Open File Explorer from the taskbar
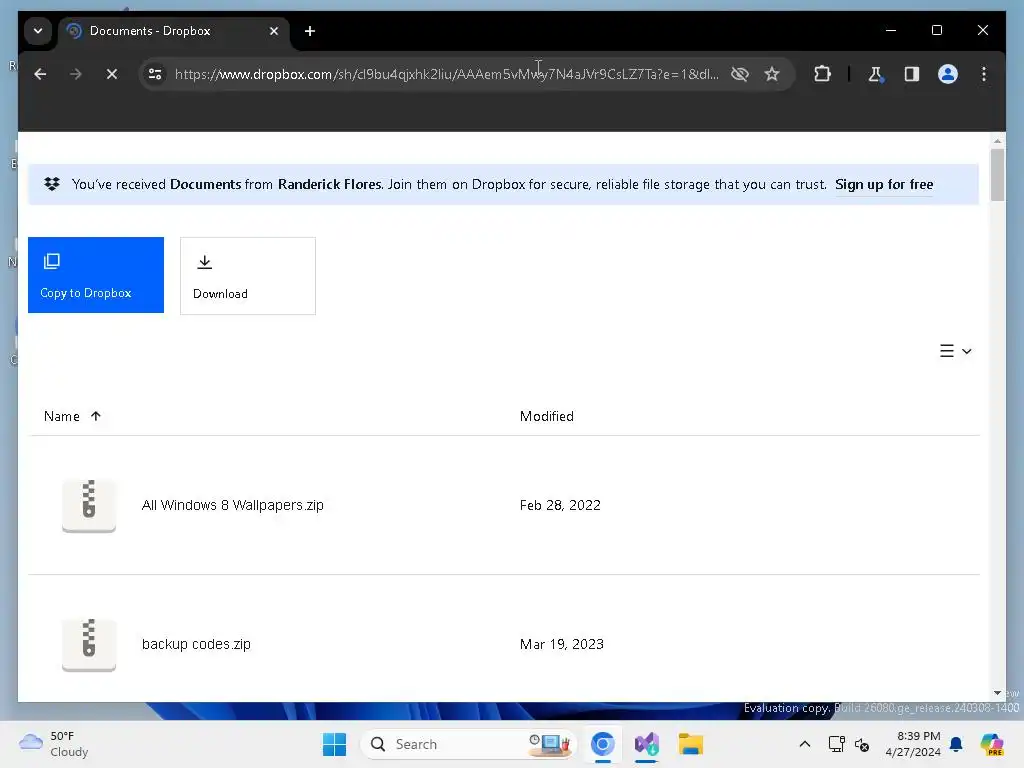 (690, 744)
